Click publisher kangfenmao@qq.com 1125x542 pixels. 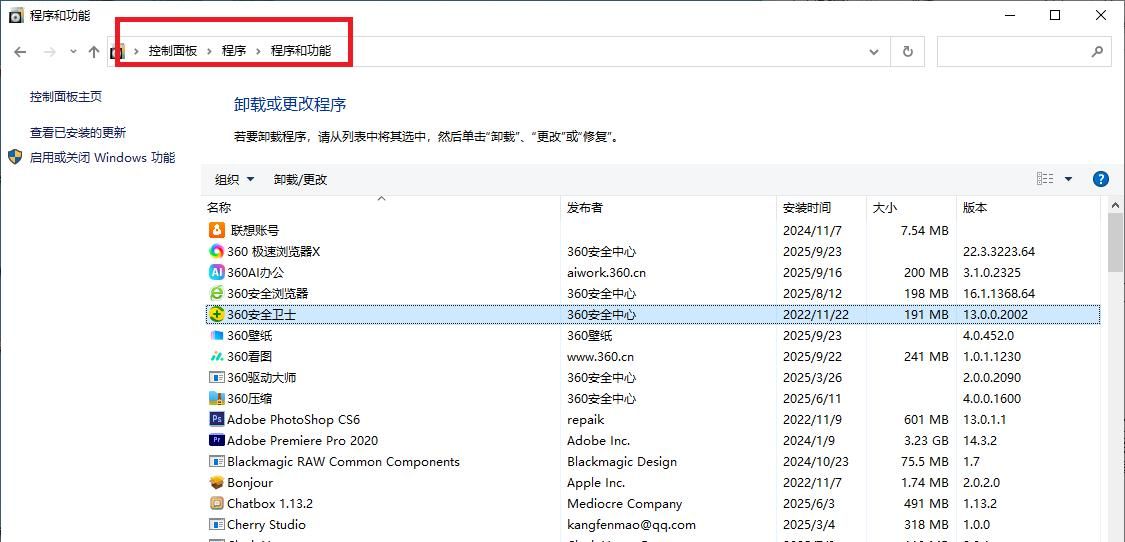point(631,525)
